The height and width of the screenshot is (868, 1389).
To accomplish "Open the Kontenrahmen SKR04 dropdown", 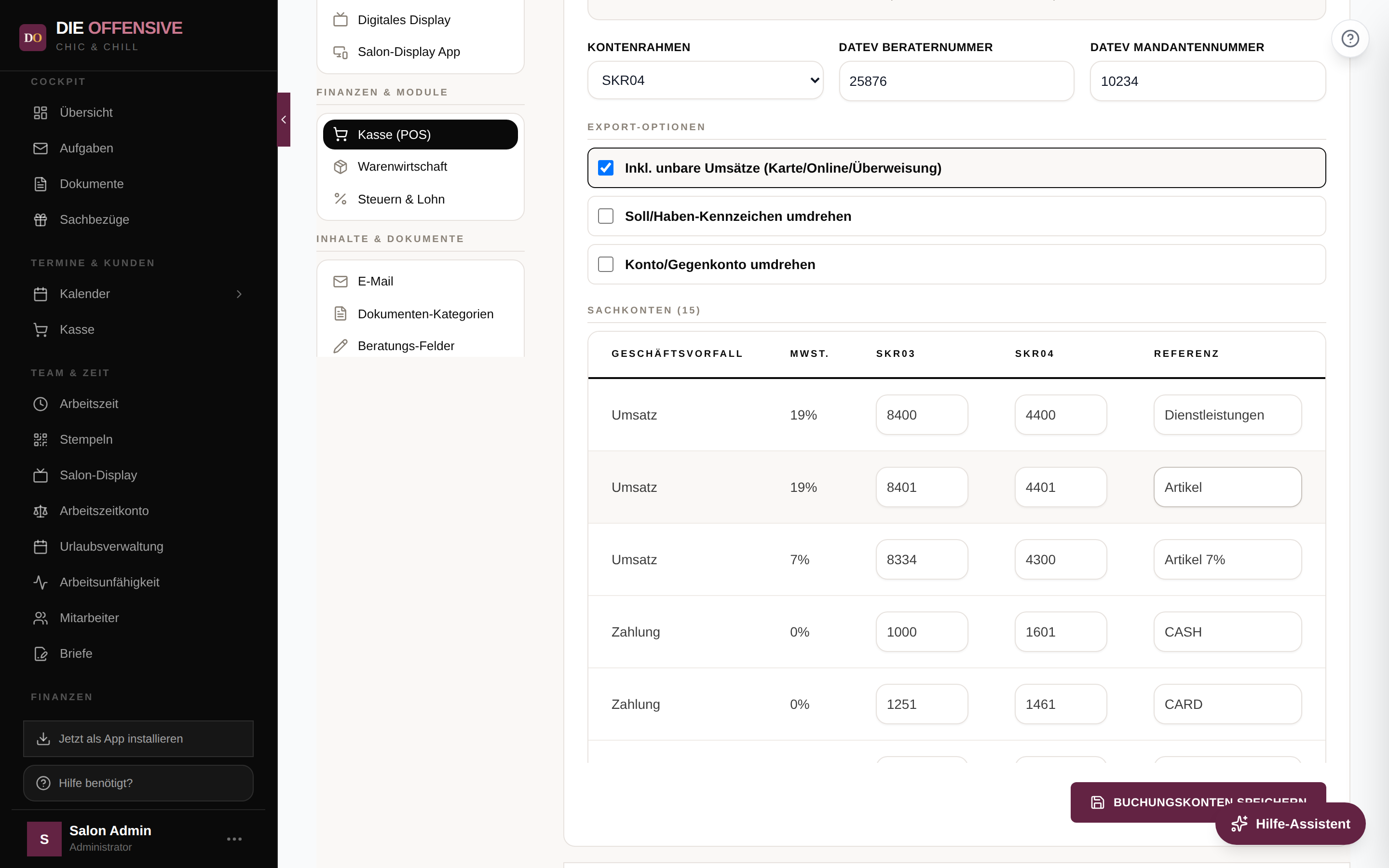I will pos(705,81).
